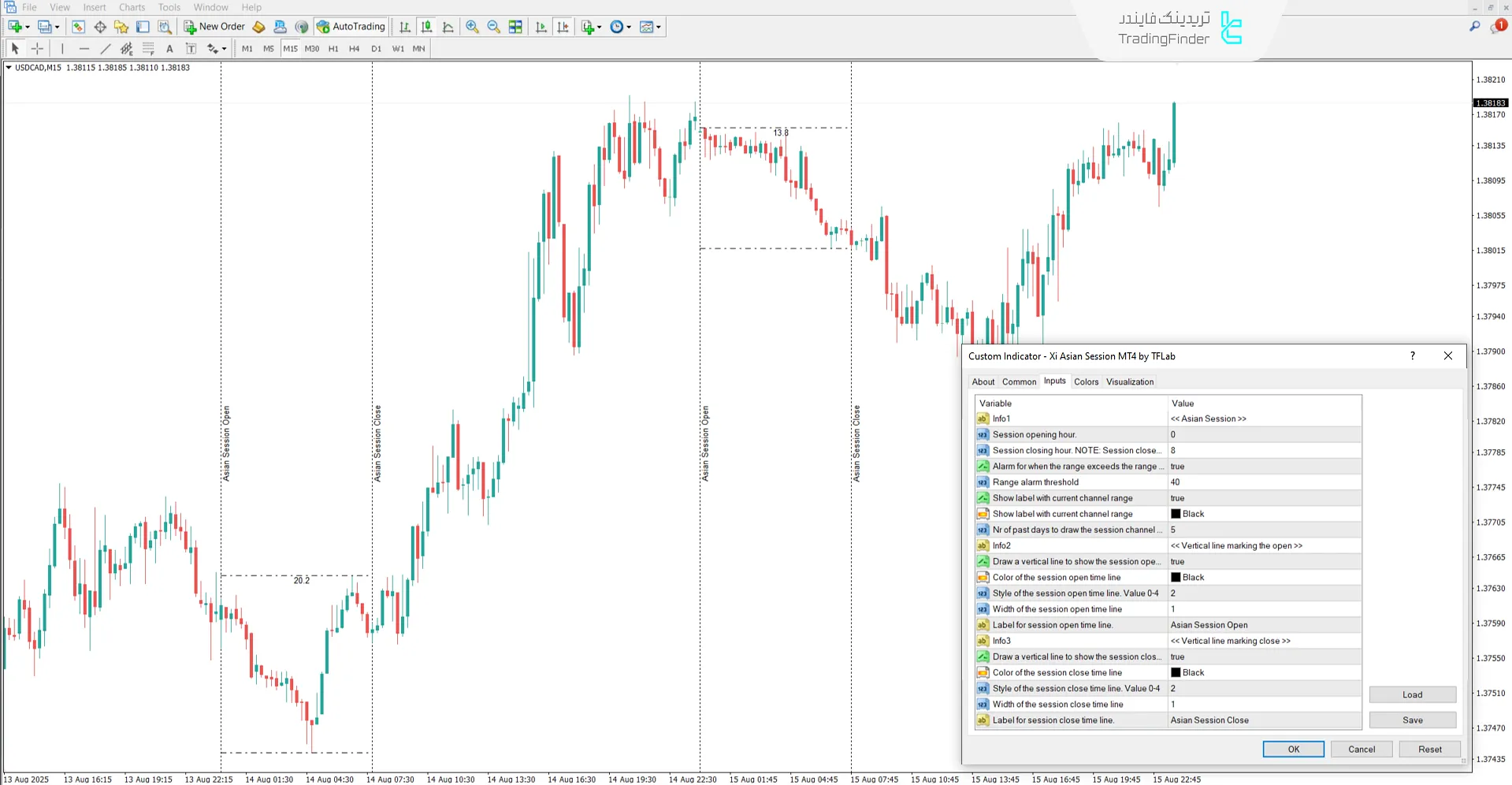Screen dimensions: 1512x785
Task: Expand the new chart dropdown arrow
Action: tap(28, 28)
